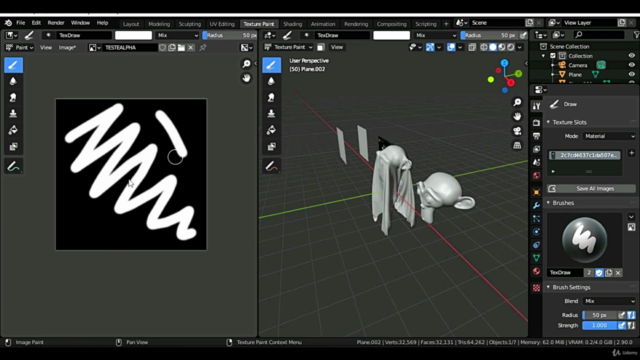
Task: Open the Render menu
Action: coord(56,23)
